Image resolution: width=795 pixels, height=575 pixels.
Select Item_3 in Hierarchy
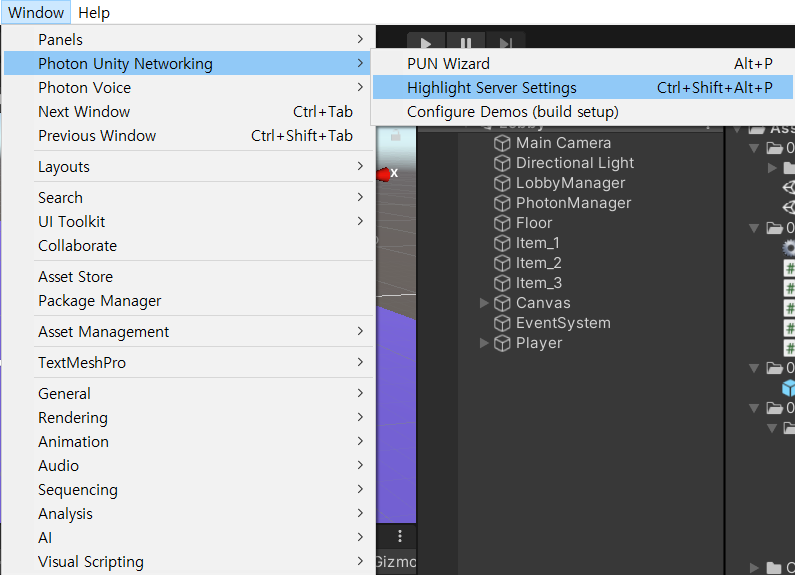coord(539,283)
